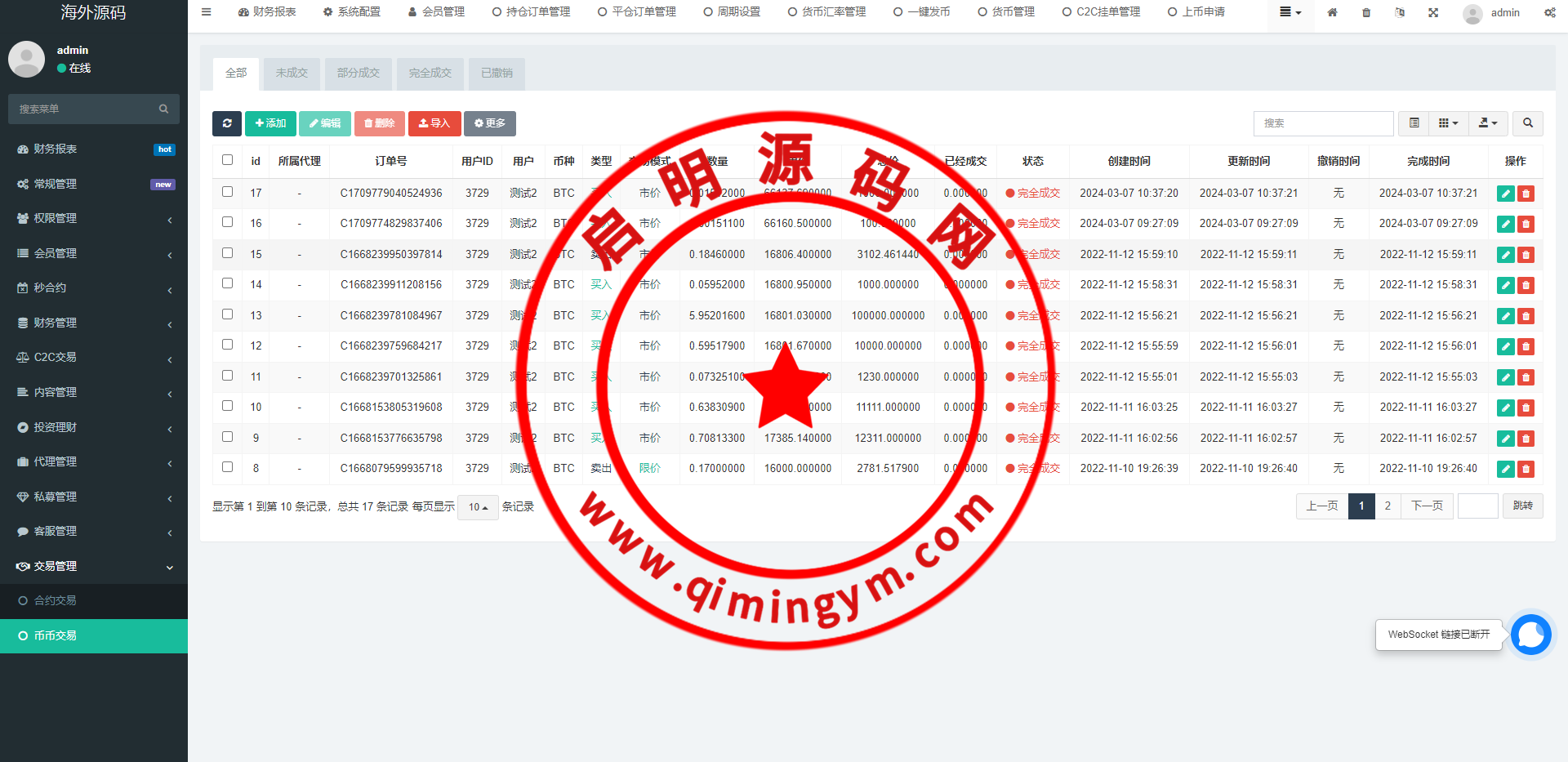Click red delete icon for order id 8
The image size is (1568, 762).
1526,470
